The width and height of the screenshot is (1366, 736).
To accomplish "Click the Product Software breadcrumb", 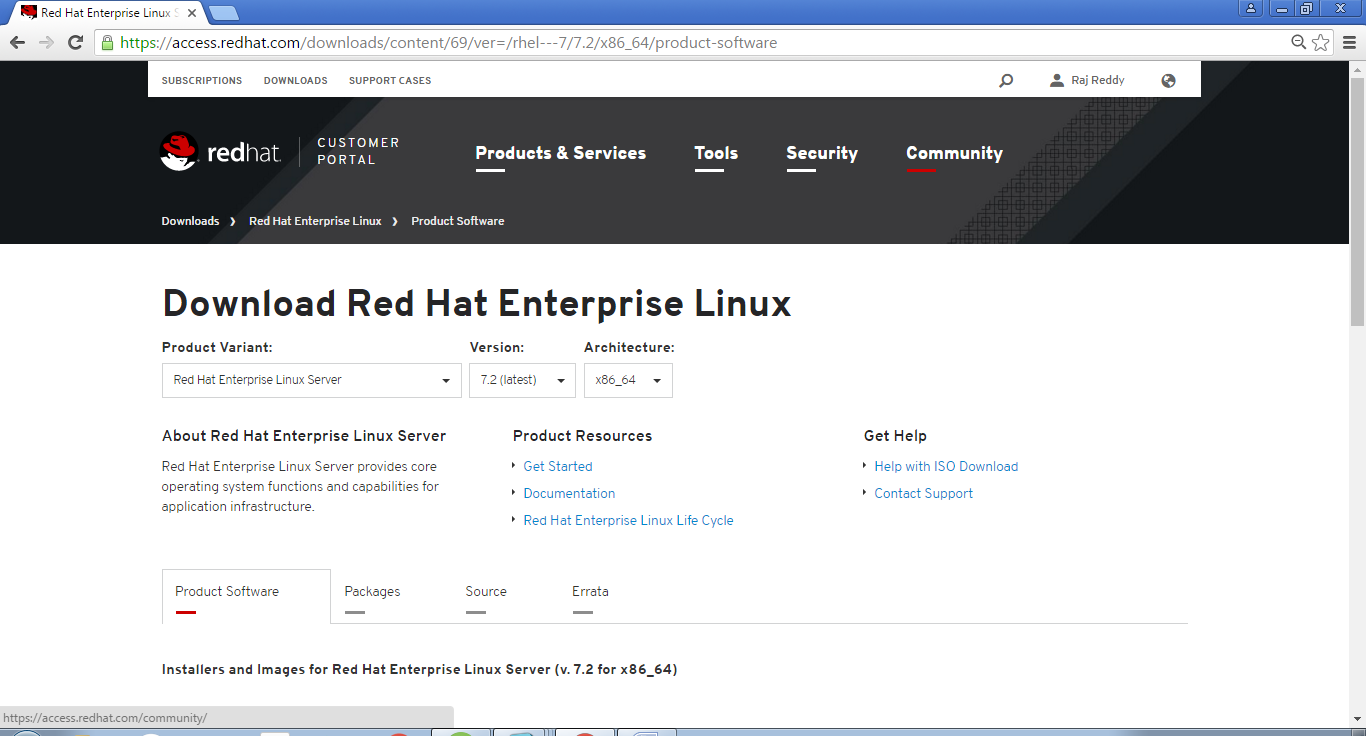I will [457, 221].
